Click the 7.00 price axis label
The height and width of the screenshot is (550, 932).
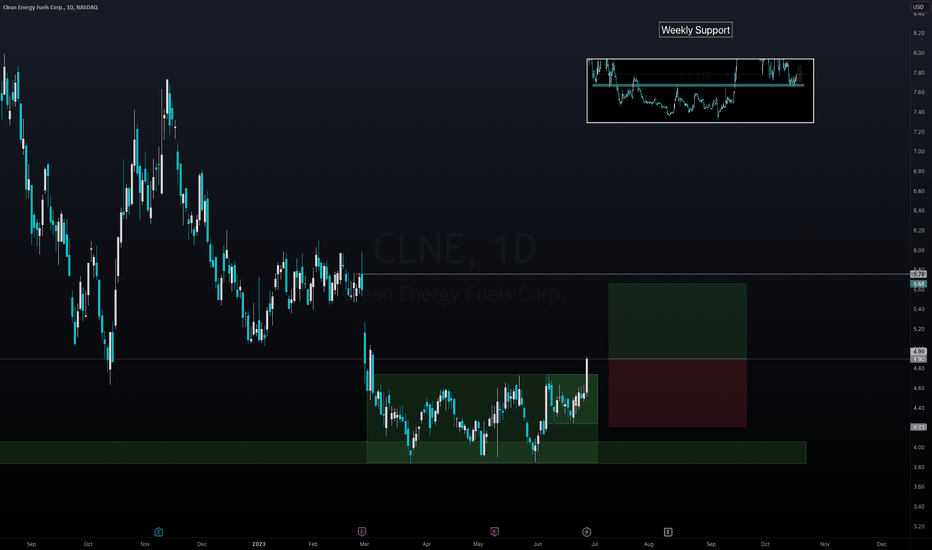point(918,152)
